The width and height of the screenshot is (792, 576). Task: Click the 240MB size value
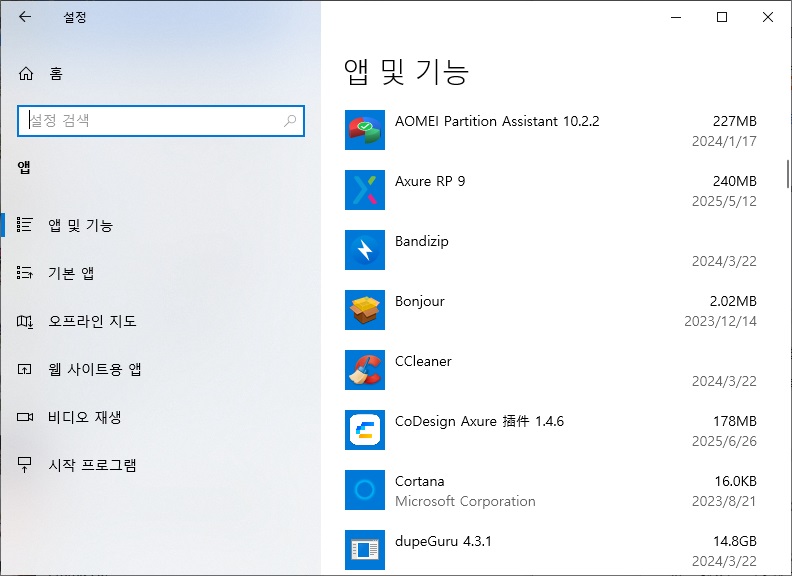coord(734,181)
